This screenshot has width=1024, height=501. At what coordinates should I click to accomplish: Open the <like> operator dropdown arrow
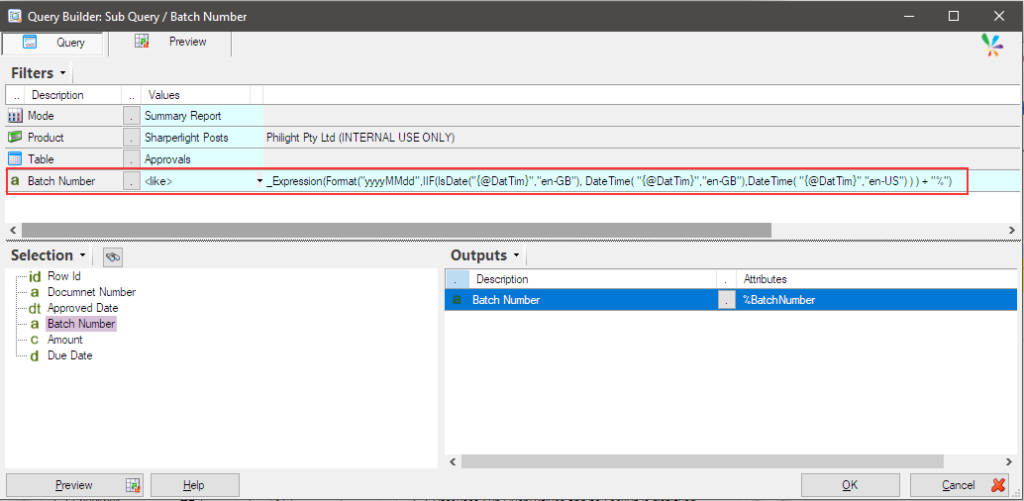coord(260,181)
